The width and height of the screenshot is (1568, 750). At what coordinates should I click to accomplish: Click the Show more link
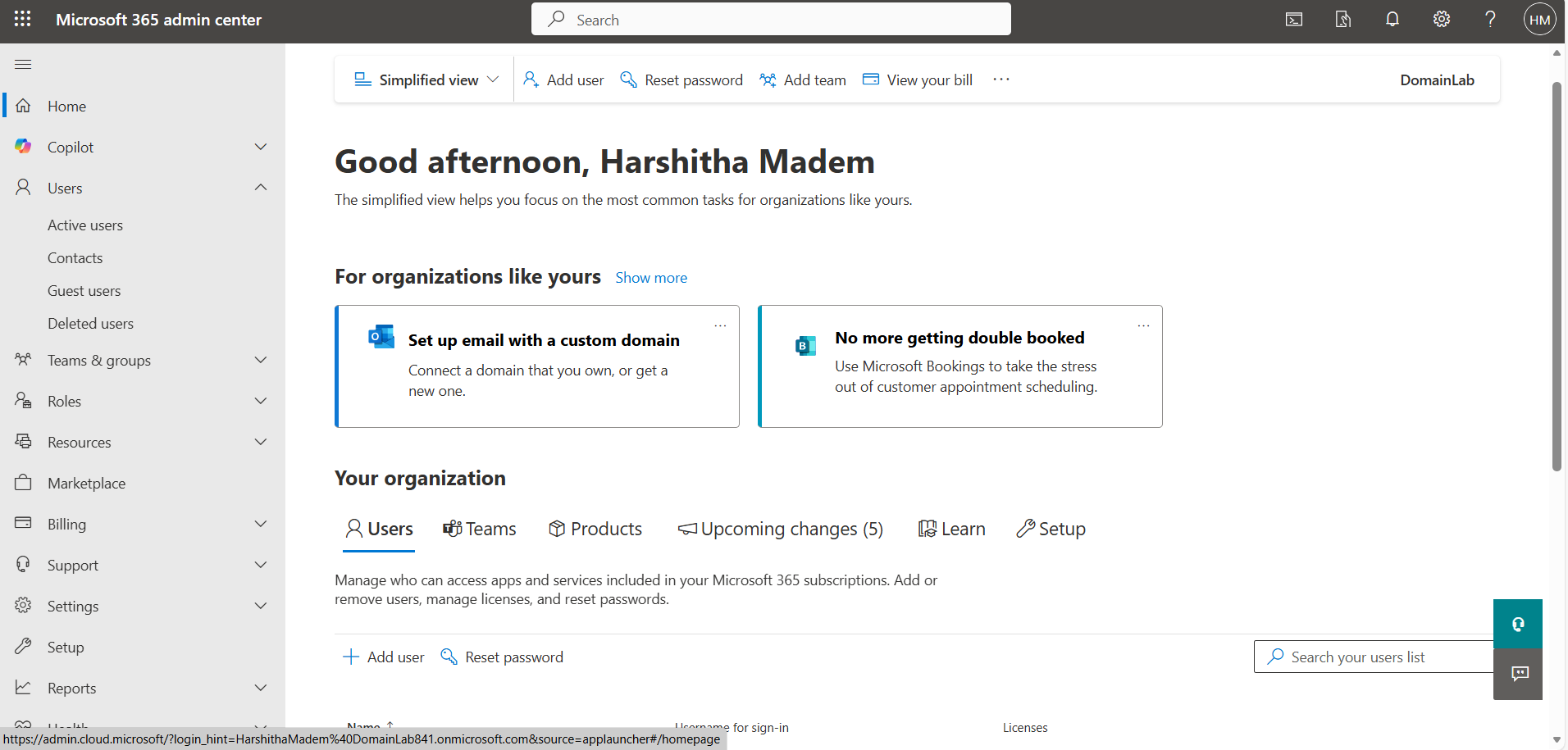tap(651, 278)
